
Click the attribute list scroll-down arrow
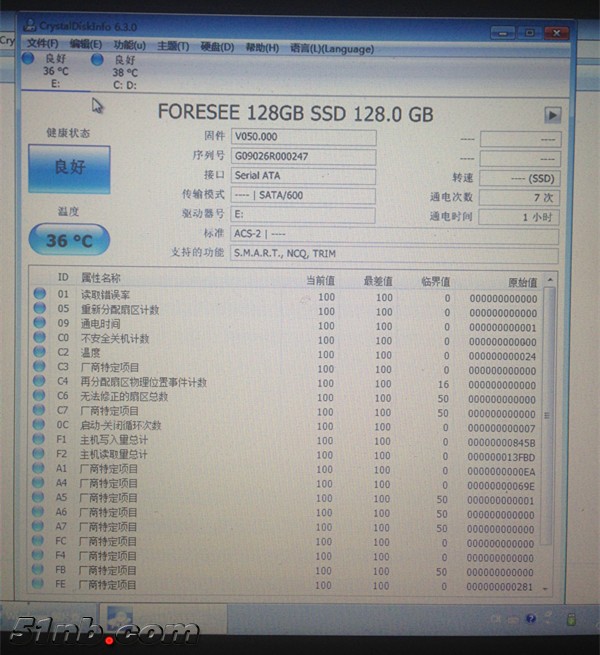coord(545,589)
